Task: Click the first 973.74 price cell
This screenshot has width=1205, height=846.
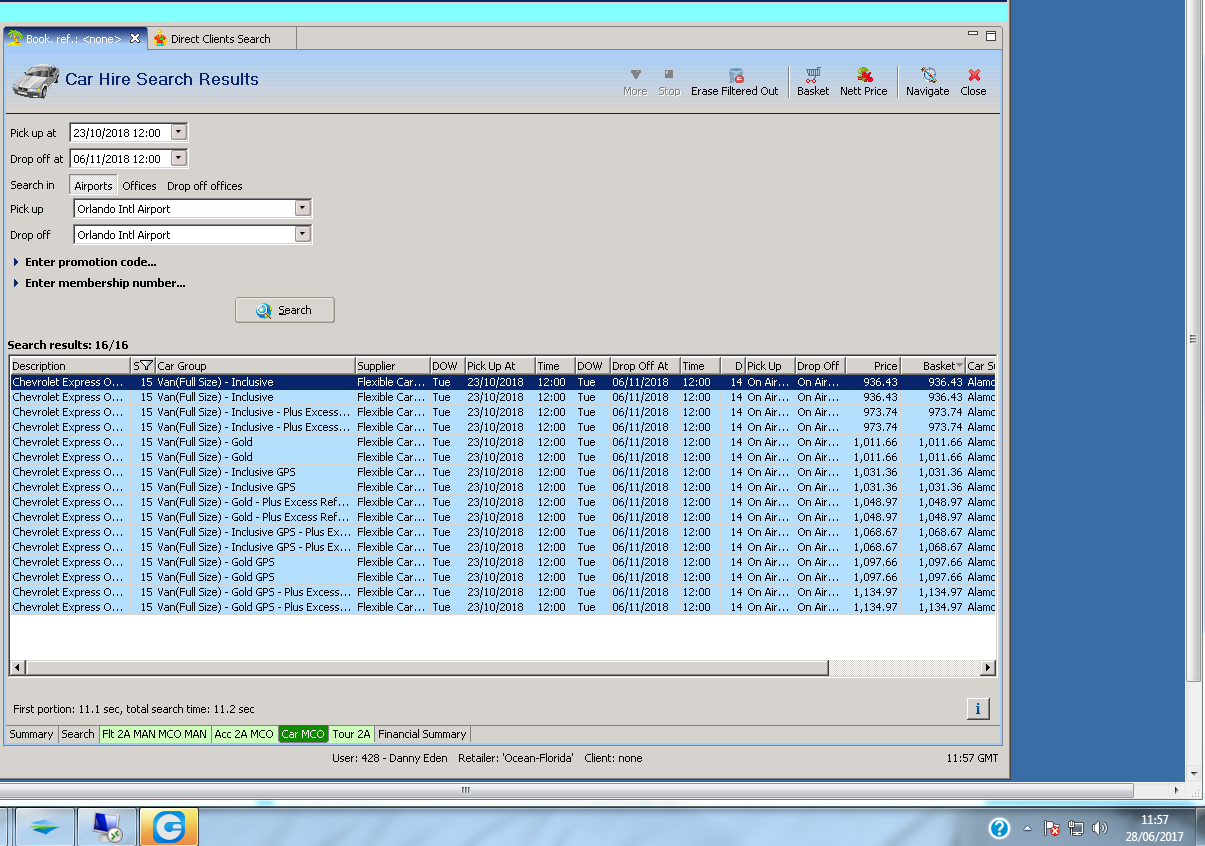Action: coord(875,412)
